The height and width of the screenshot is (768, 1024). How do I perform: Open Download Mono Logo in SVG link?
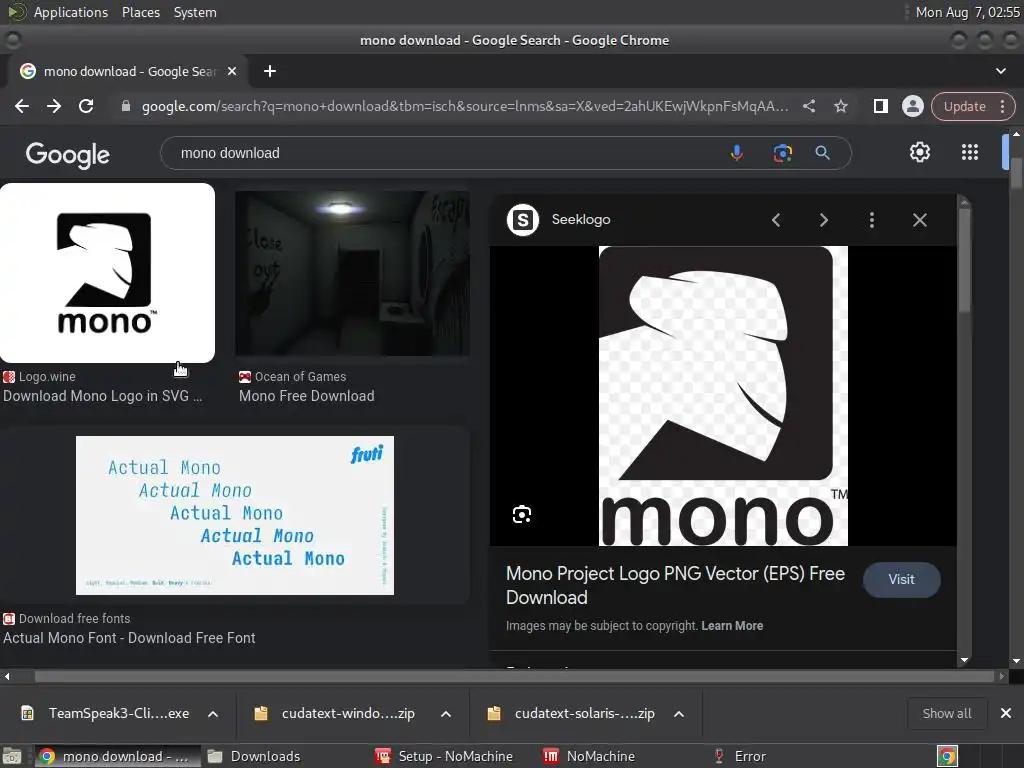click(x=103, y=396)
